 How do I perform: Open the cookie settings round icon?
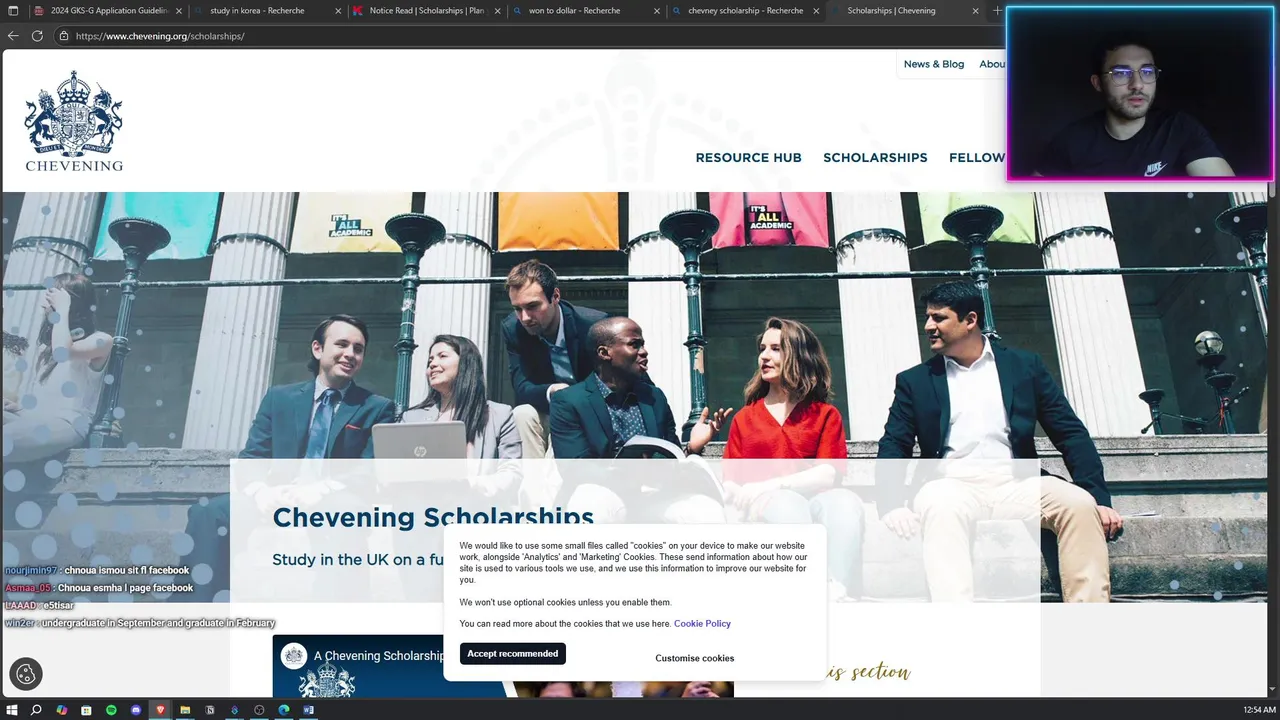coord(26,674)
